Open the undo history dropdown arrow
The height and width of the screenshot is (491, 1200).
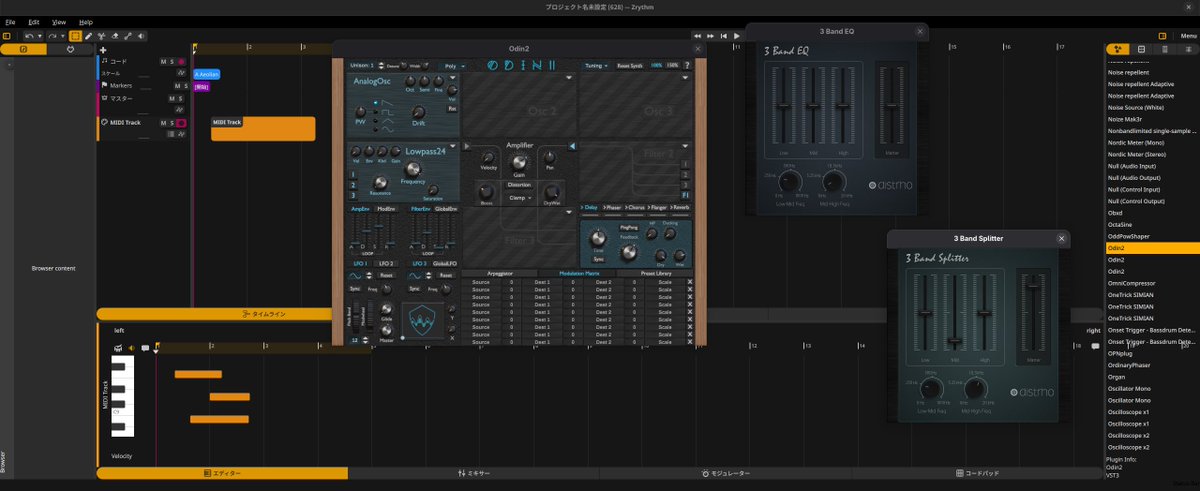tap(40, 36)
